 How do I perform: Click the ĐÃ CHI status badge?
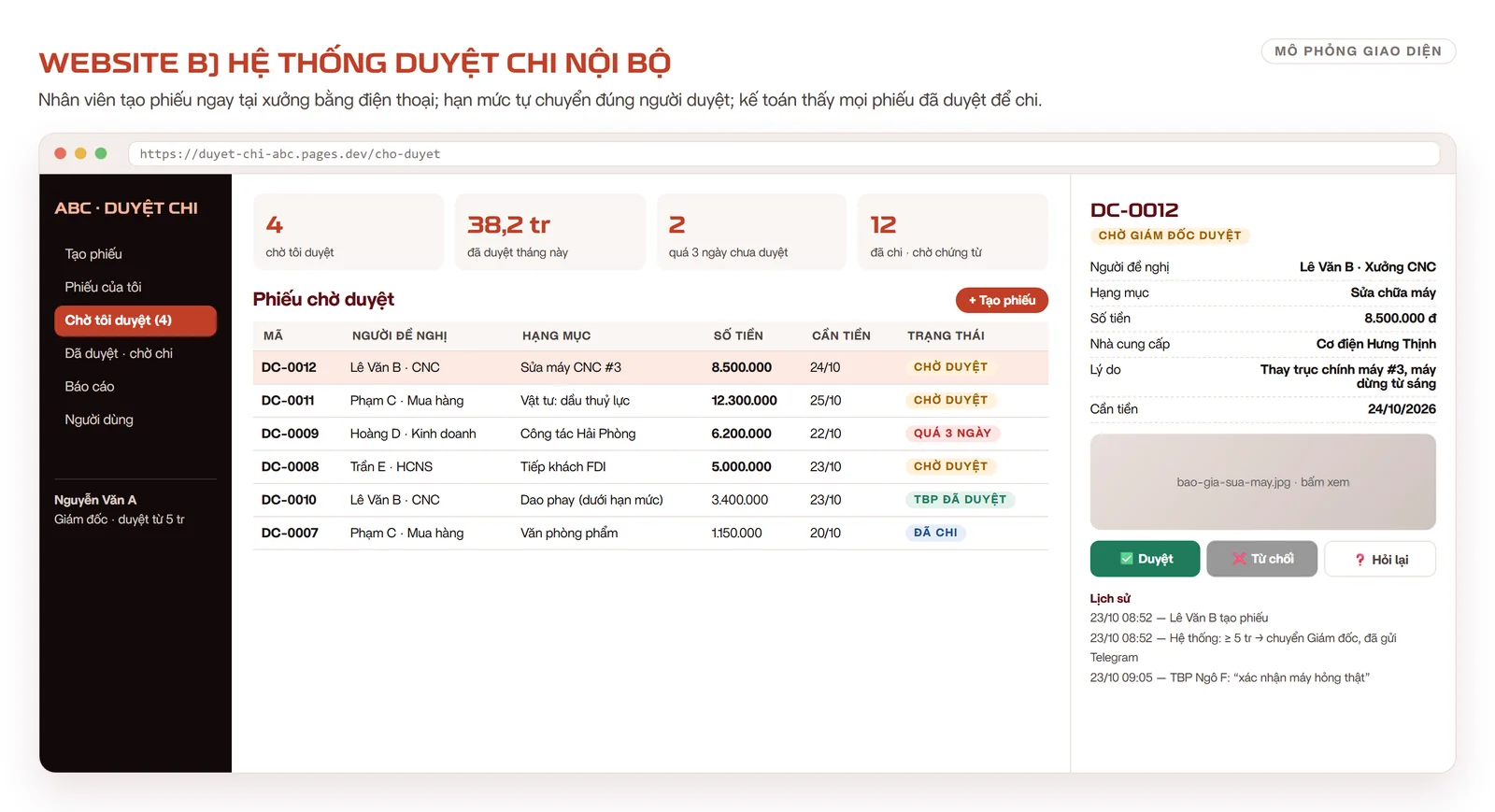coord(935,533)
